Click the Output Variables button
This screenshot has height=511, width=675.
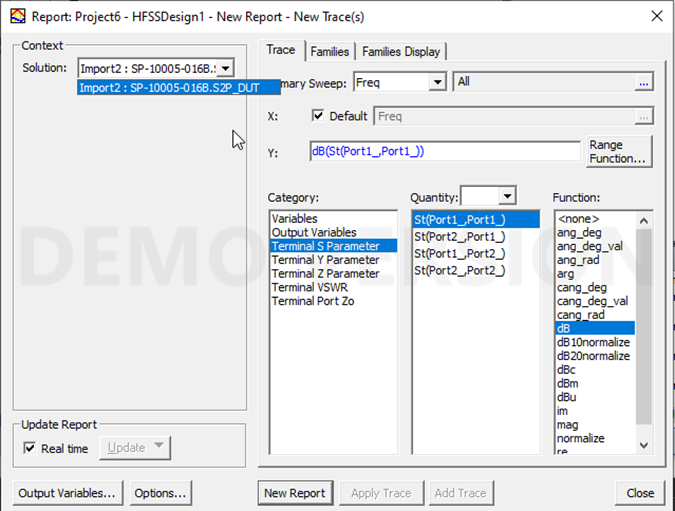point(67,493)
